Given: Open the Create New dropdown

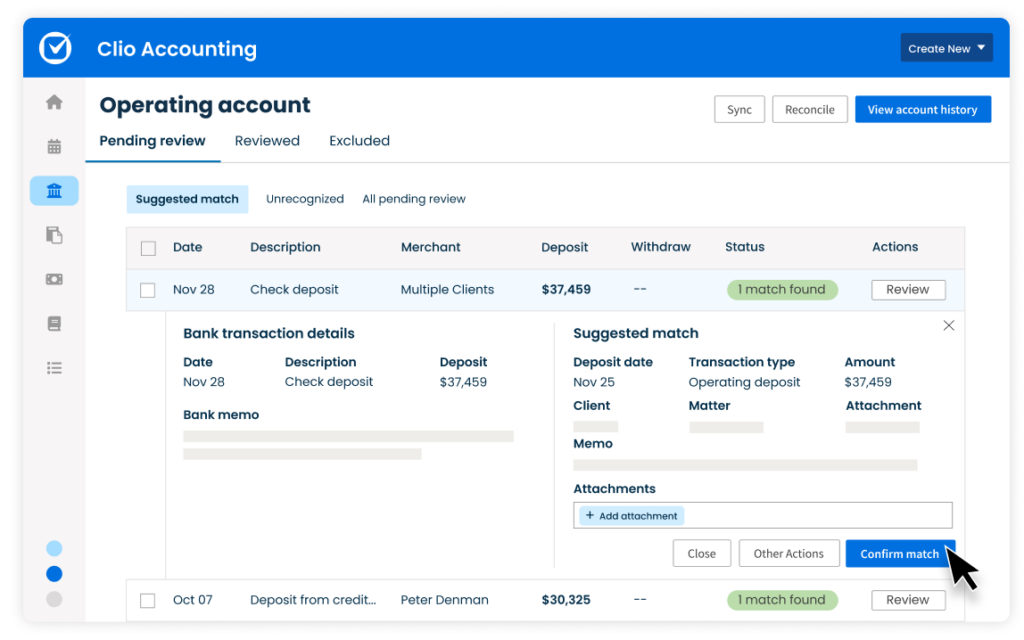Looking at the screenshot, I should tap(946, 47).
